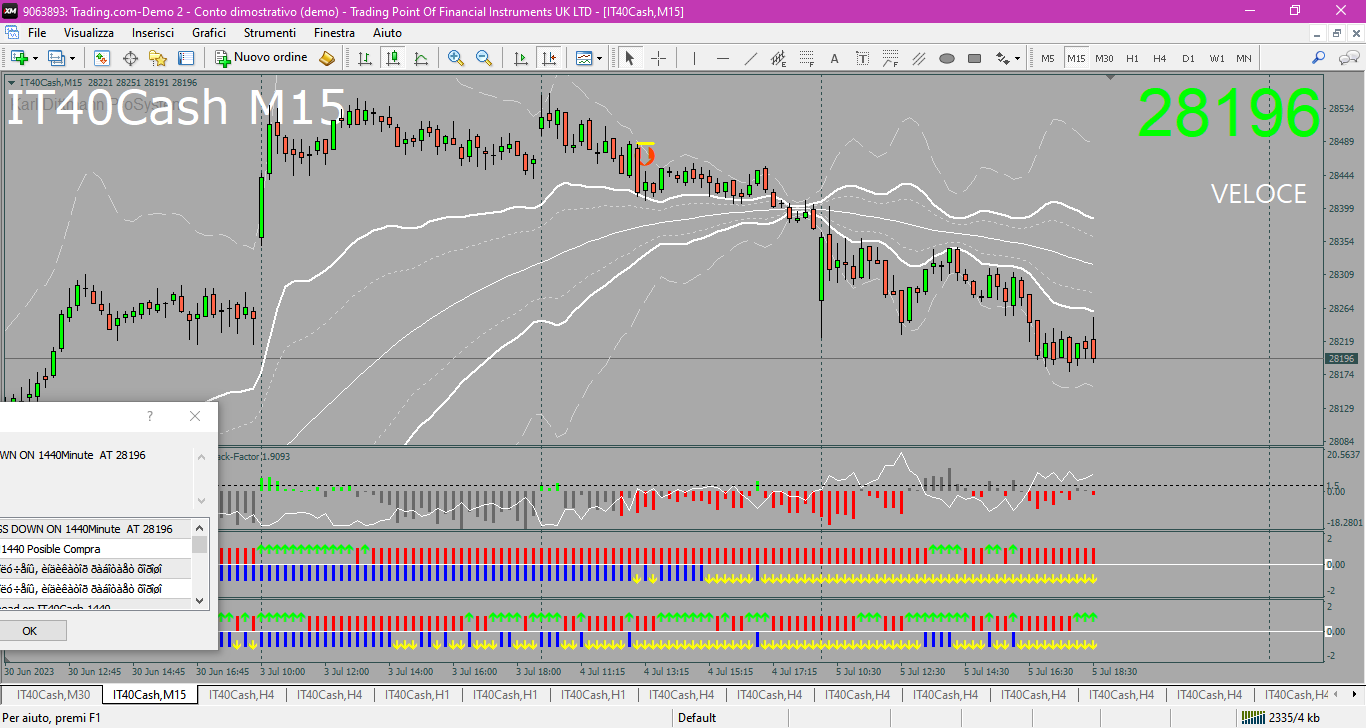Switch timeframe to MN
This screenshot has width=1366, height=728.
pyautogui.click(x=1244, y=58)
